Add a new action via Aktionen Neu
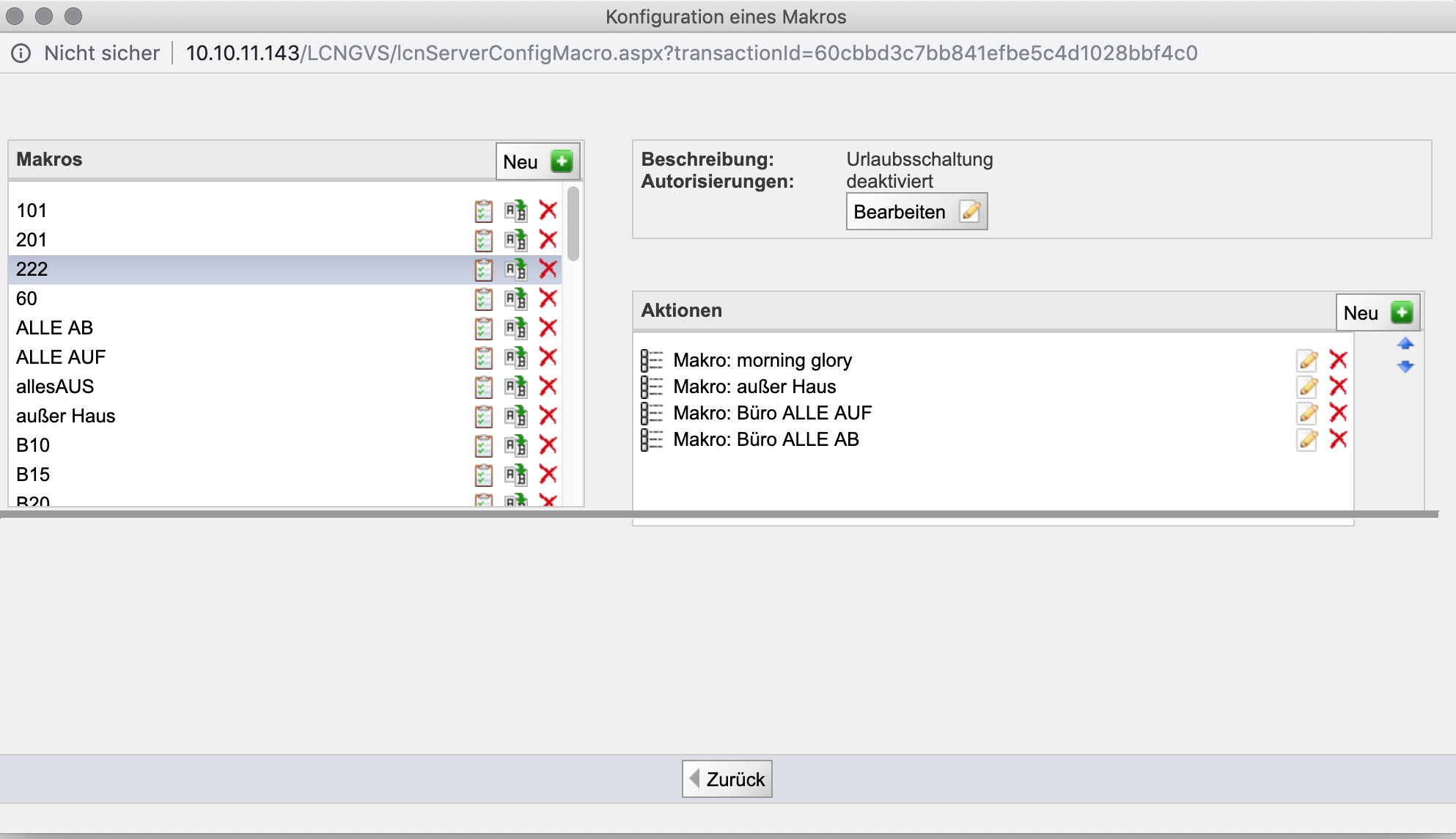 (1378, 312)
